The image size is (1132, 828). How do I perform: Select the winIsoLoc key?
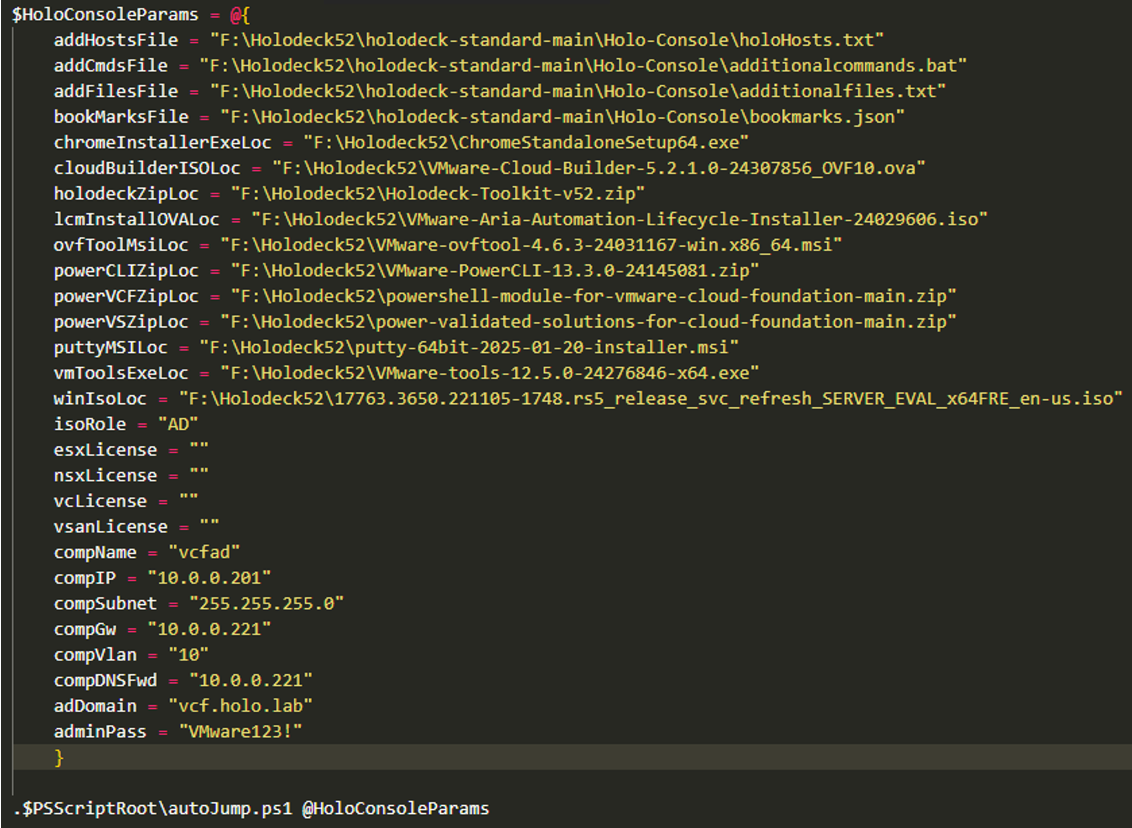100,398
